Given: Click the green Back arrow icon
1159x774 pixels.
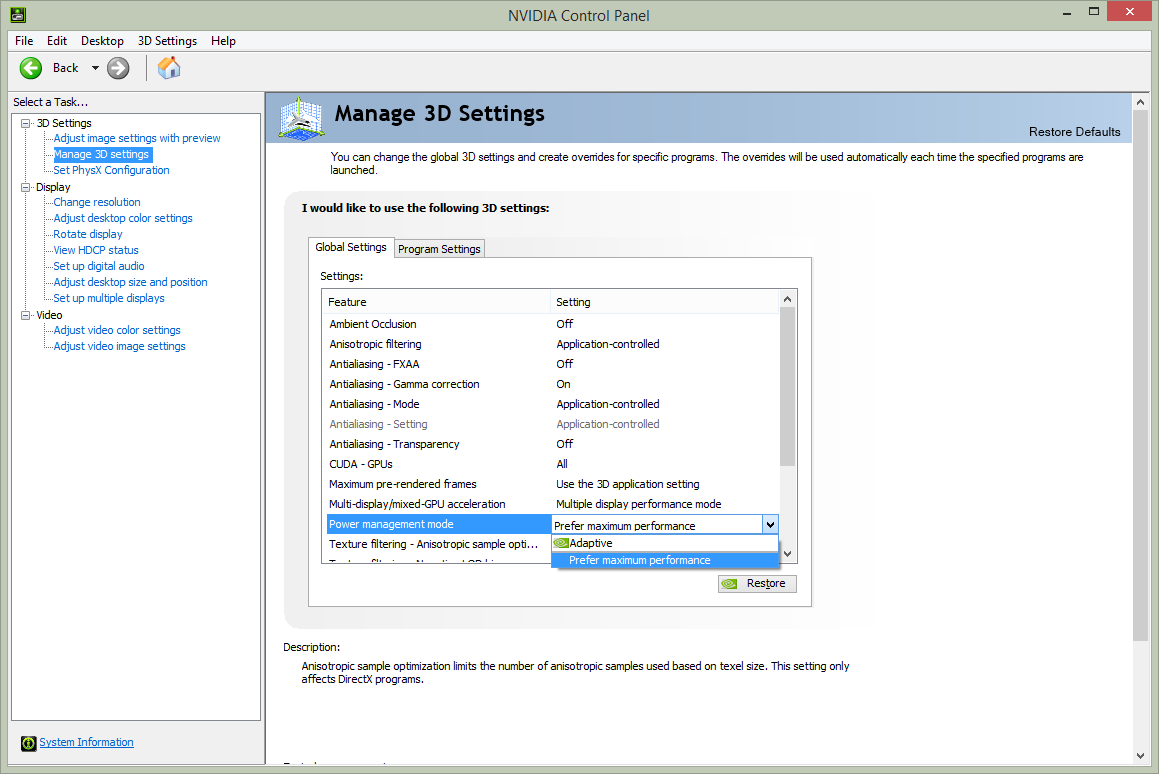Looking at the screenshot, I should point(31,68).
